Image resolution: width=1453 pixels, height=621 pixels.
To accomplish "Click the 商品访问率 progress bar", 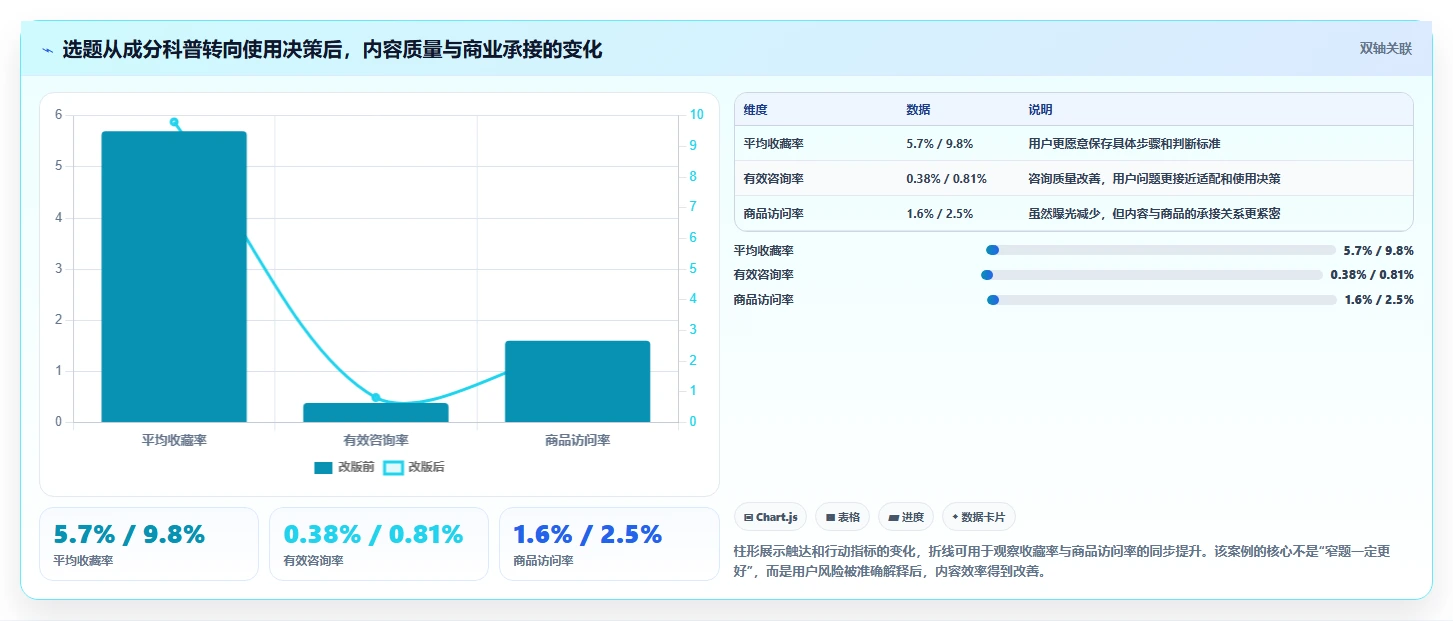I will click(x=1161, y=300).
